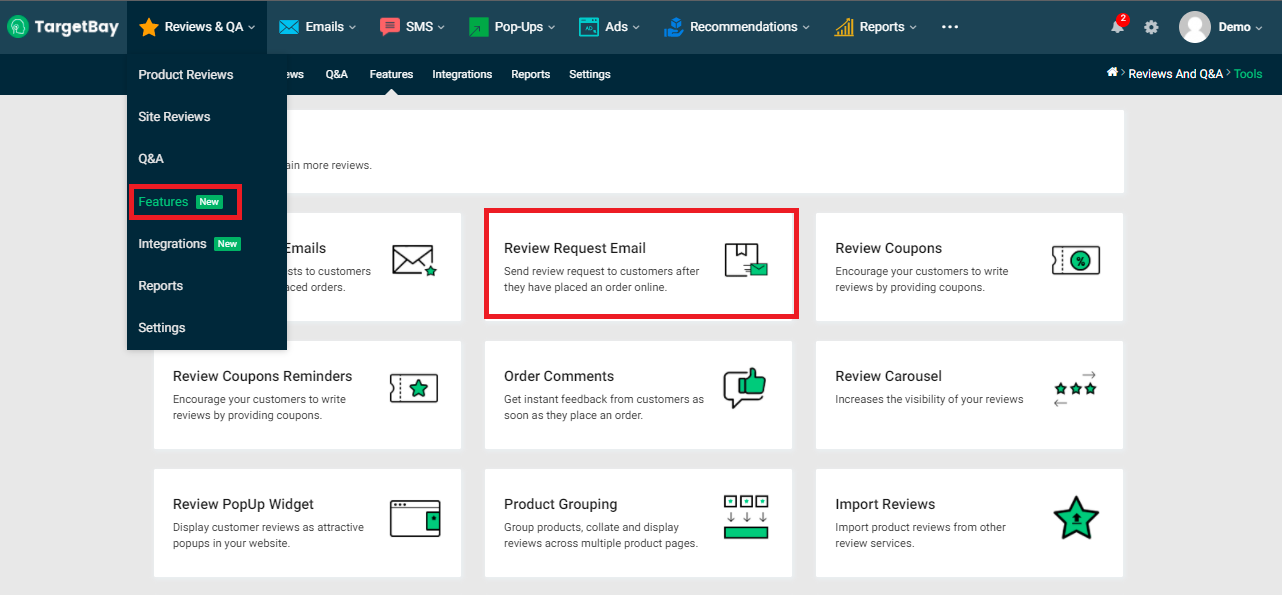Switch to the Q&A tab in sub-navigation
This screenshot has height=595, width=1282.
click(337, 74)
